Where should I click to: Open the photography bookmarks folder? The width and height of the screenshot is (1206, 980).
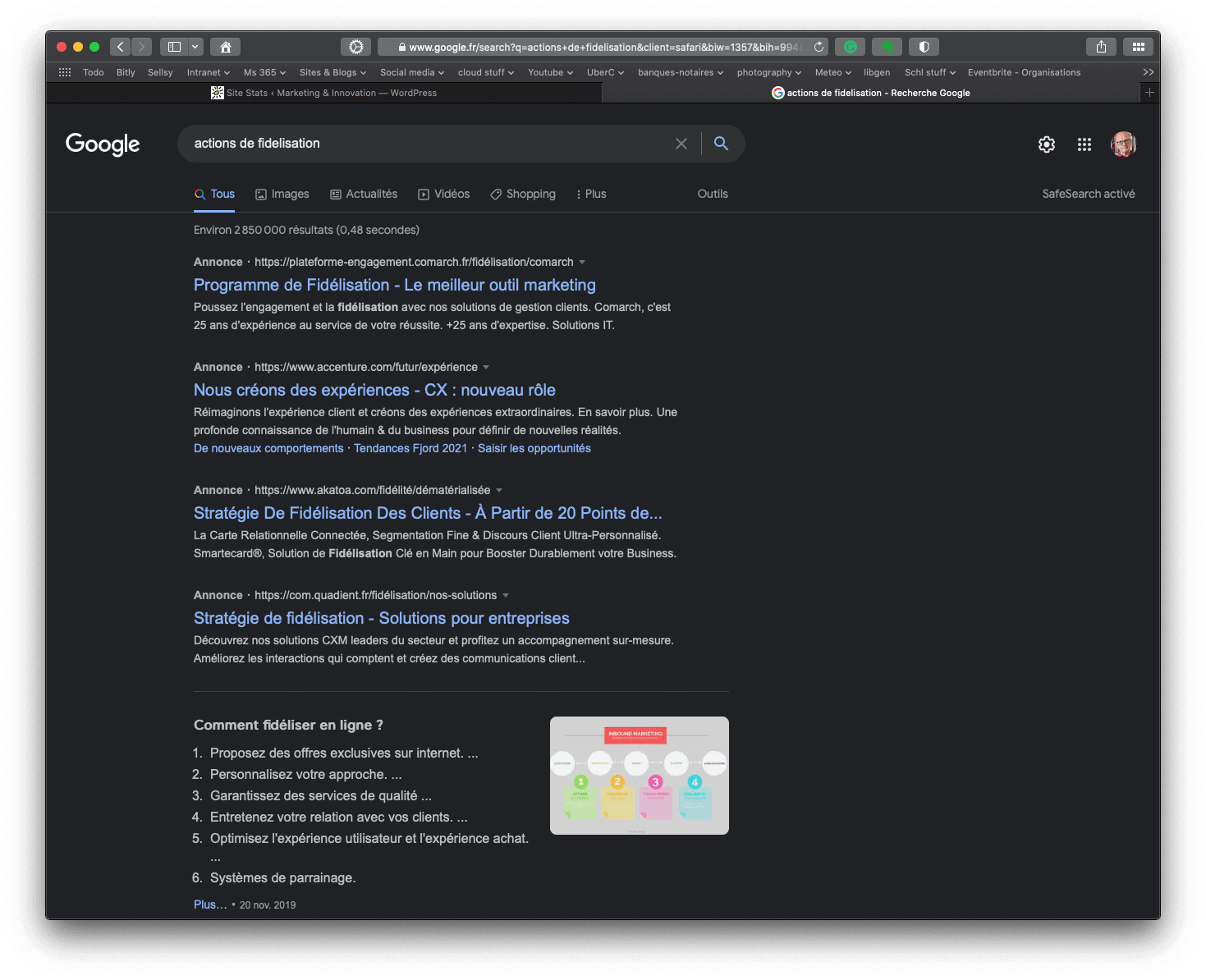[x=769, y=72]
